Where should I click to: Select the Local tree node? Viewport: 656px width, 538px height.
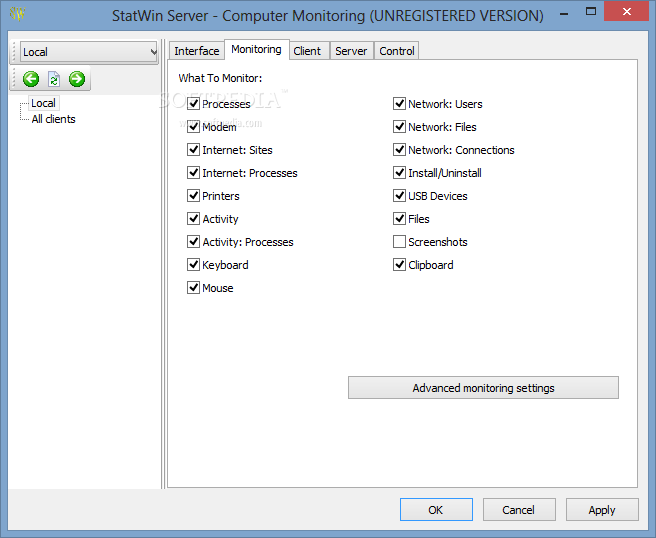pos(44,103)
